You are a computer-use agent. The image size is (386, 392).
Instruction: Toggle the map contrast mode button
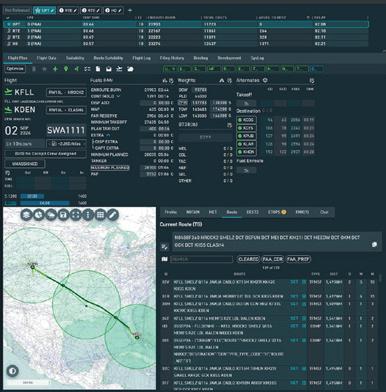13,371
